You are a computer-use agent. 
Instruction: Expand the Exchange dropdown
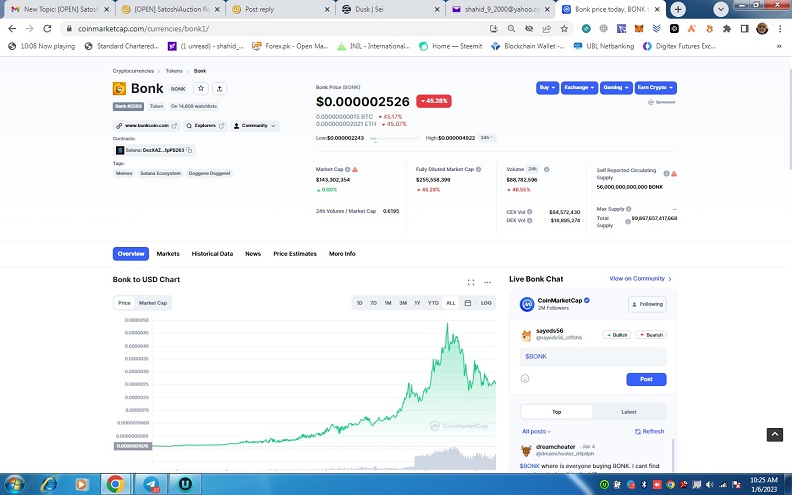click(x=579, y=88)
